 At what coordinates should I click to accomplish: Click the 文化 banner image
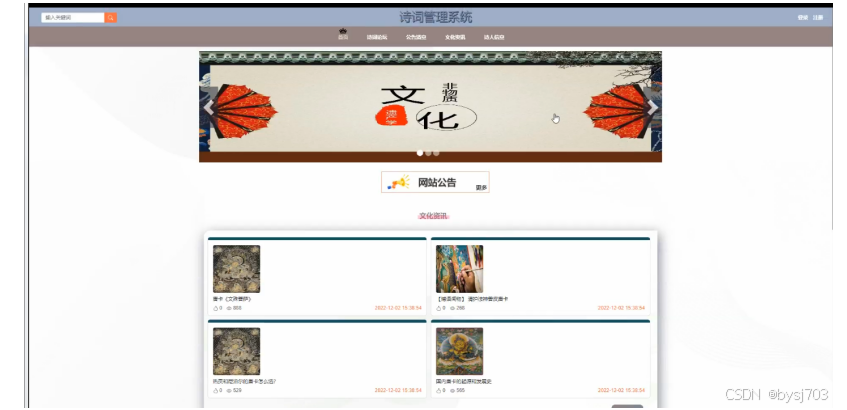point(430,106)
